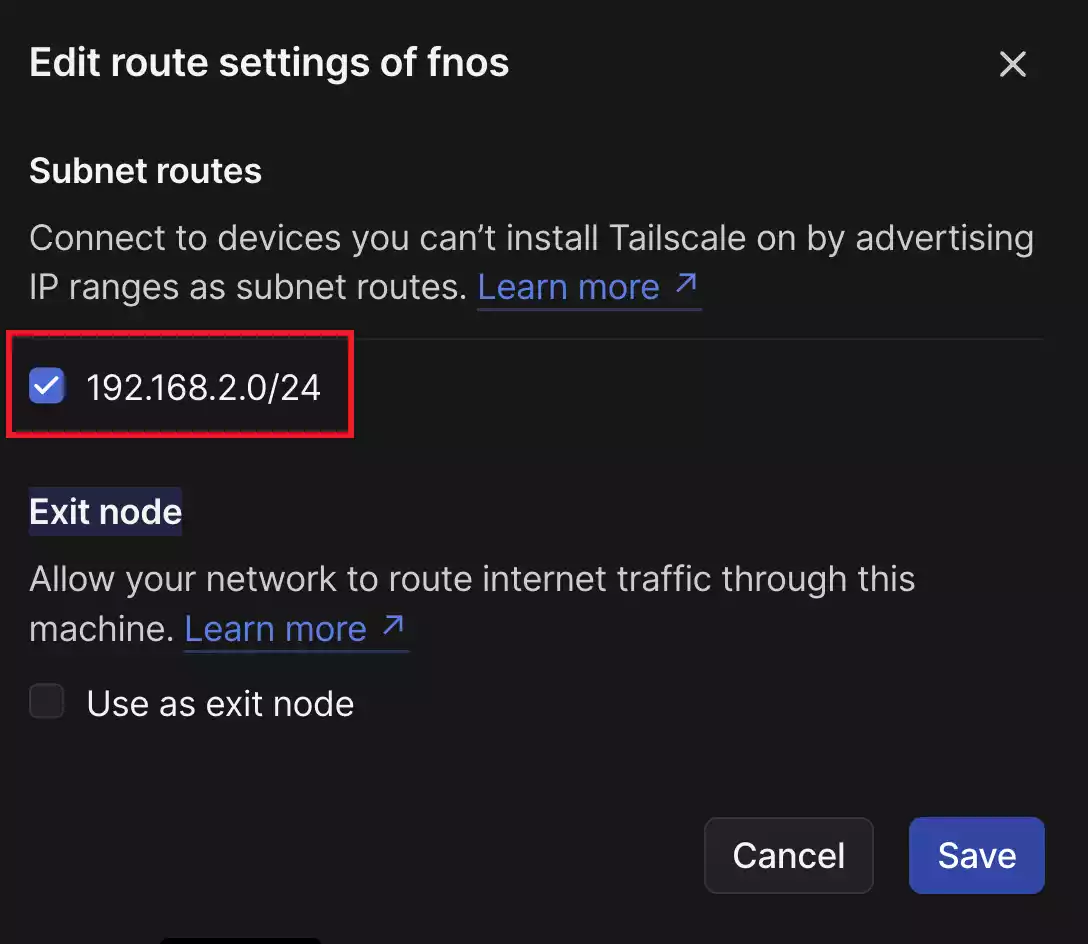Click the Exit node section heading
This screenshot has width=1088, height=944.
coord(106,512)
